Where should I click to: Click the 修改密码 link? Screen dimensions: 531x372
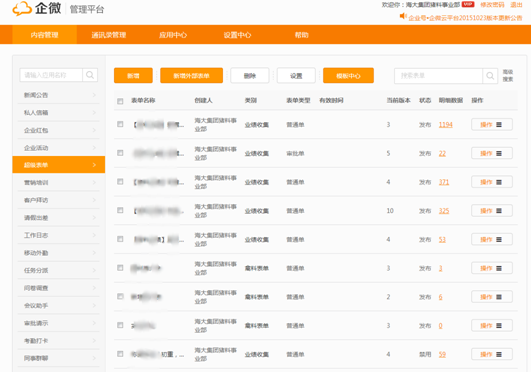click(492, 4)
